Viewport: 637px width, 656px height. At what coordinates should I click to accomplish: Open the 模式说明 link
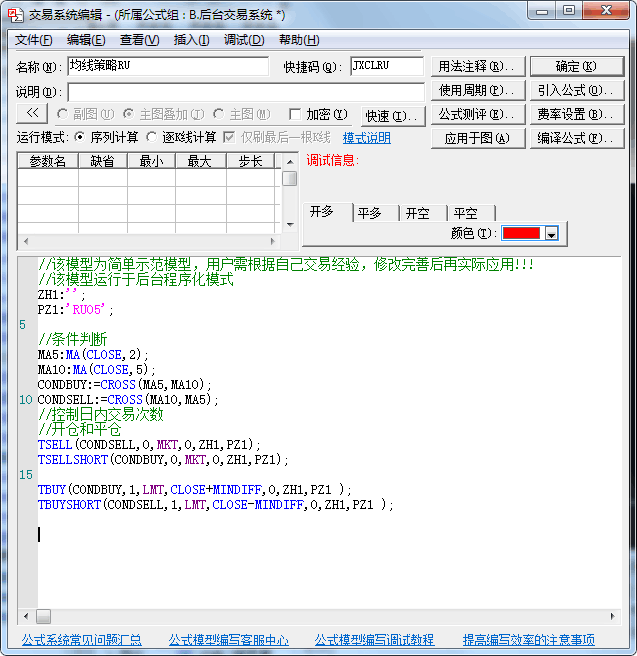[367, 138]
